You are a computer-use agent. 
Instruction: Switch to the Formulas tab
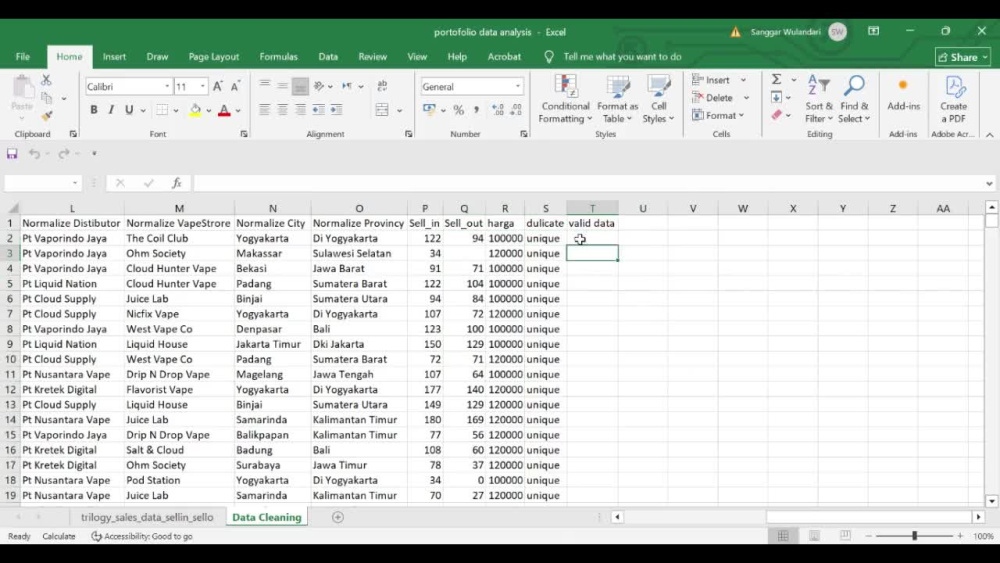click(279, 57)
